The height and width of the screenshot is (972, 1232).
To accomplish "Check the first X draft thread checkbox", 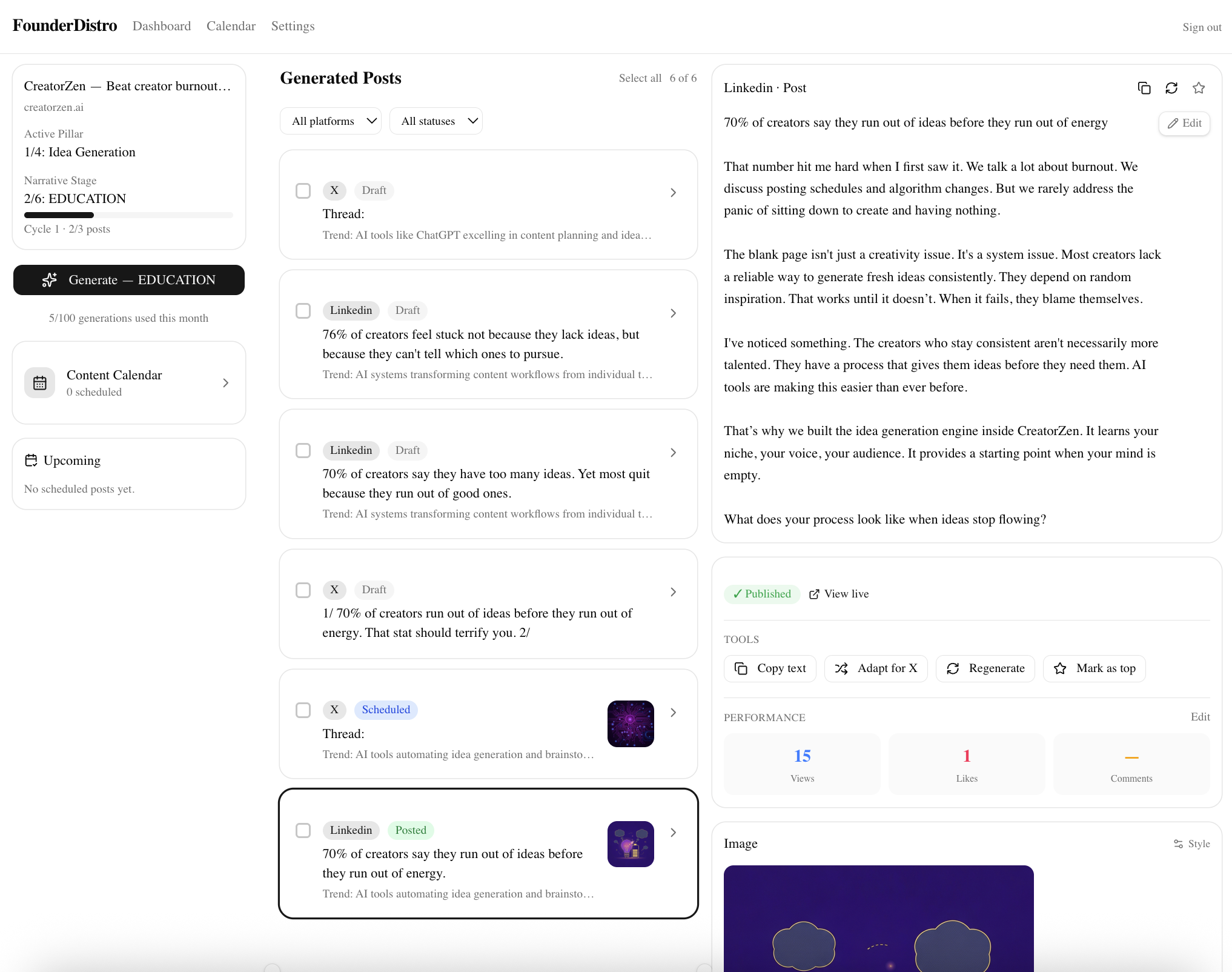I will click(x=303, y=190).
